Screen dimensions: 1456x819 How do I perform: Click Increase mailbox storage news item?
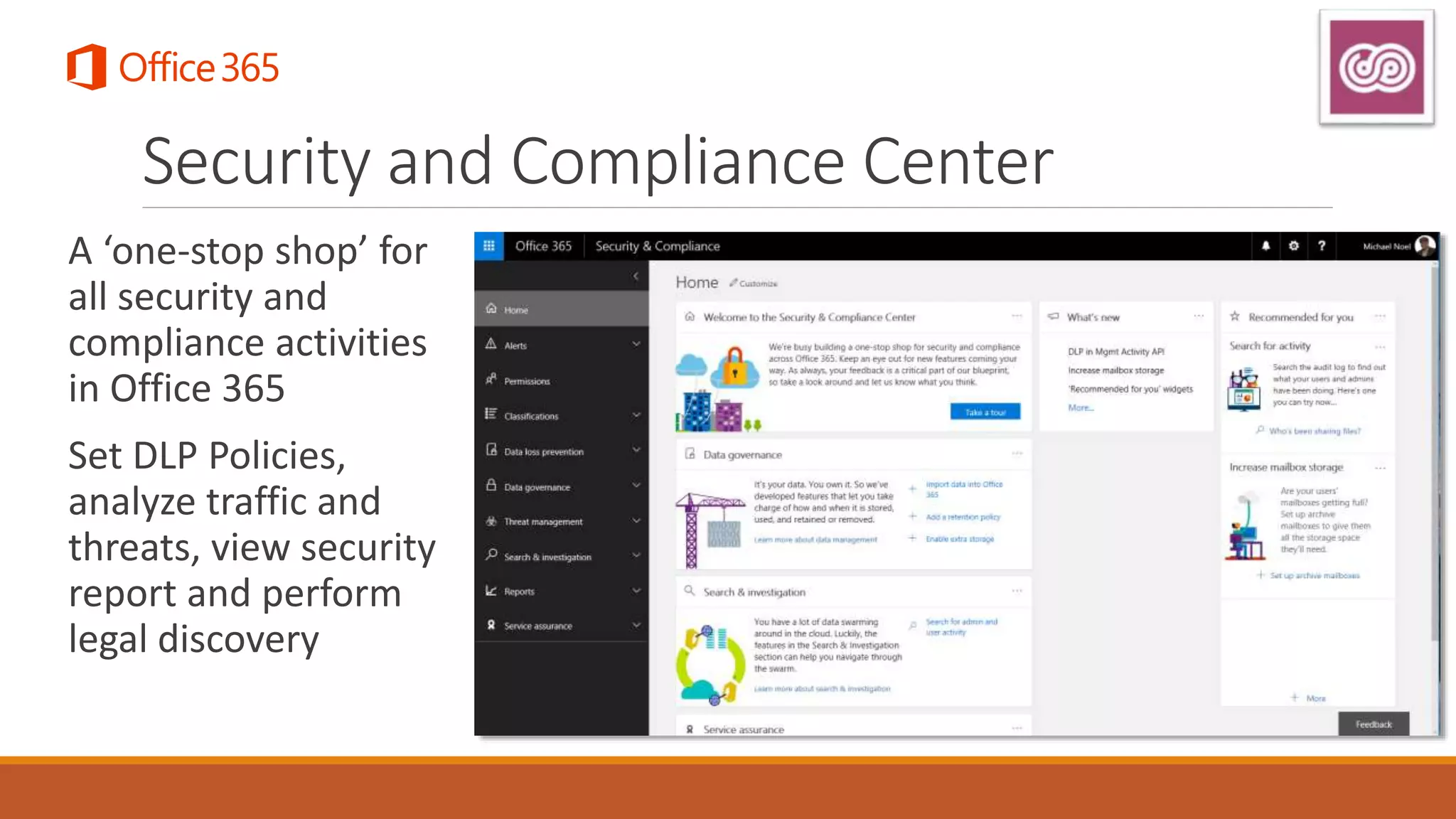1116,370
